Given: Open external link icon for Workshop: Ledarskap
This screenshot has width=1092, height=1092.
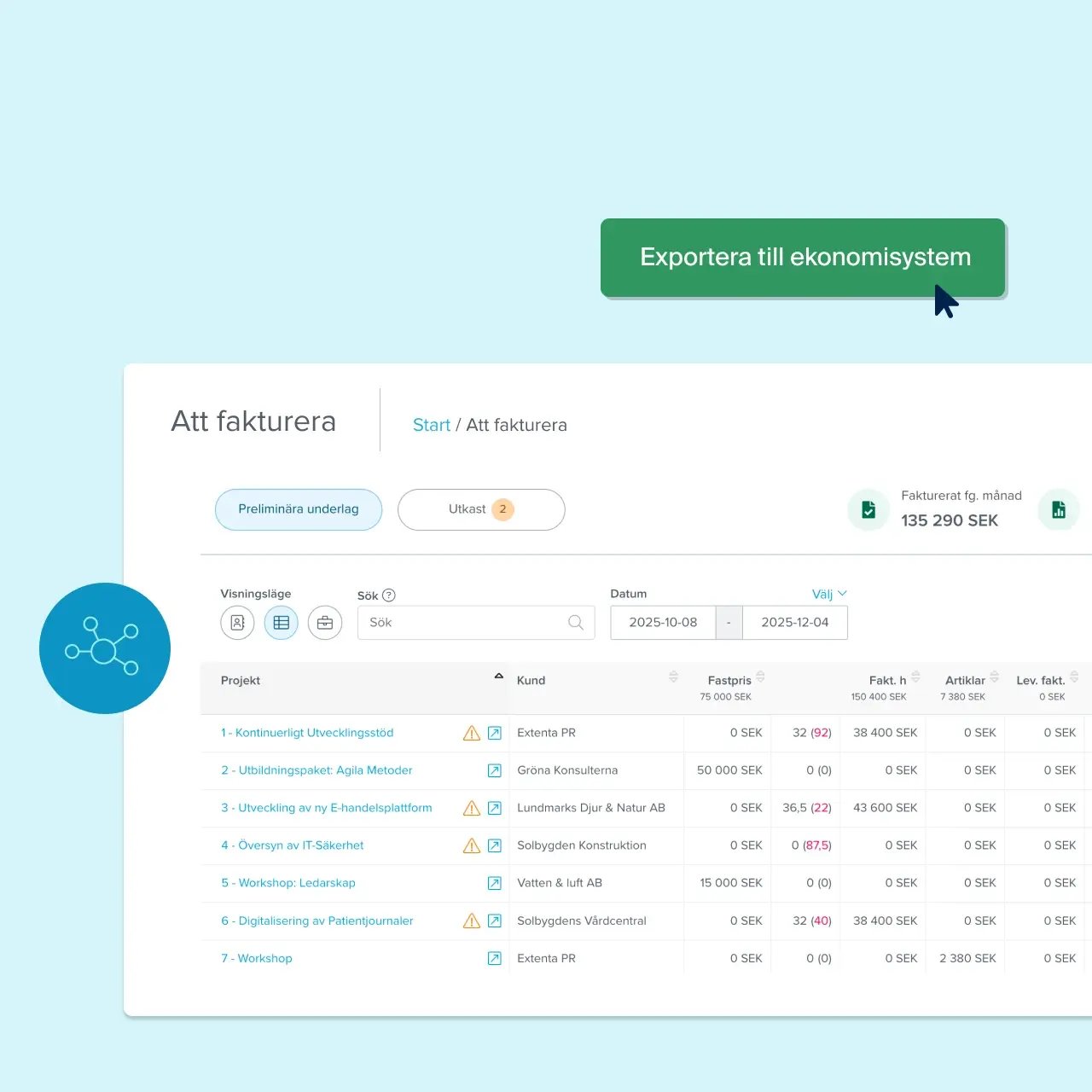Looking at the screenshot, I should 494,883.
